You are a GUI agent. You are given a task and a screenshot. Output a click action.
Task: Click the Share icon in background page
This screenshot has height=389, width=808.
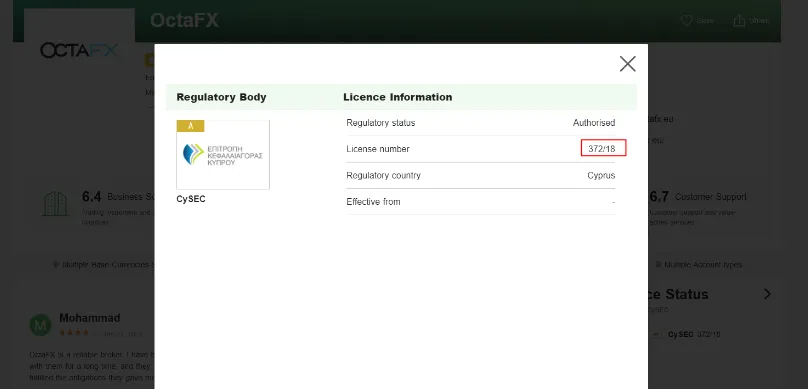point(739,21)
